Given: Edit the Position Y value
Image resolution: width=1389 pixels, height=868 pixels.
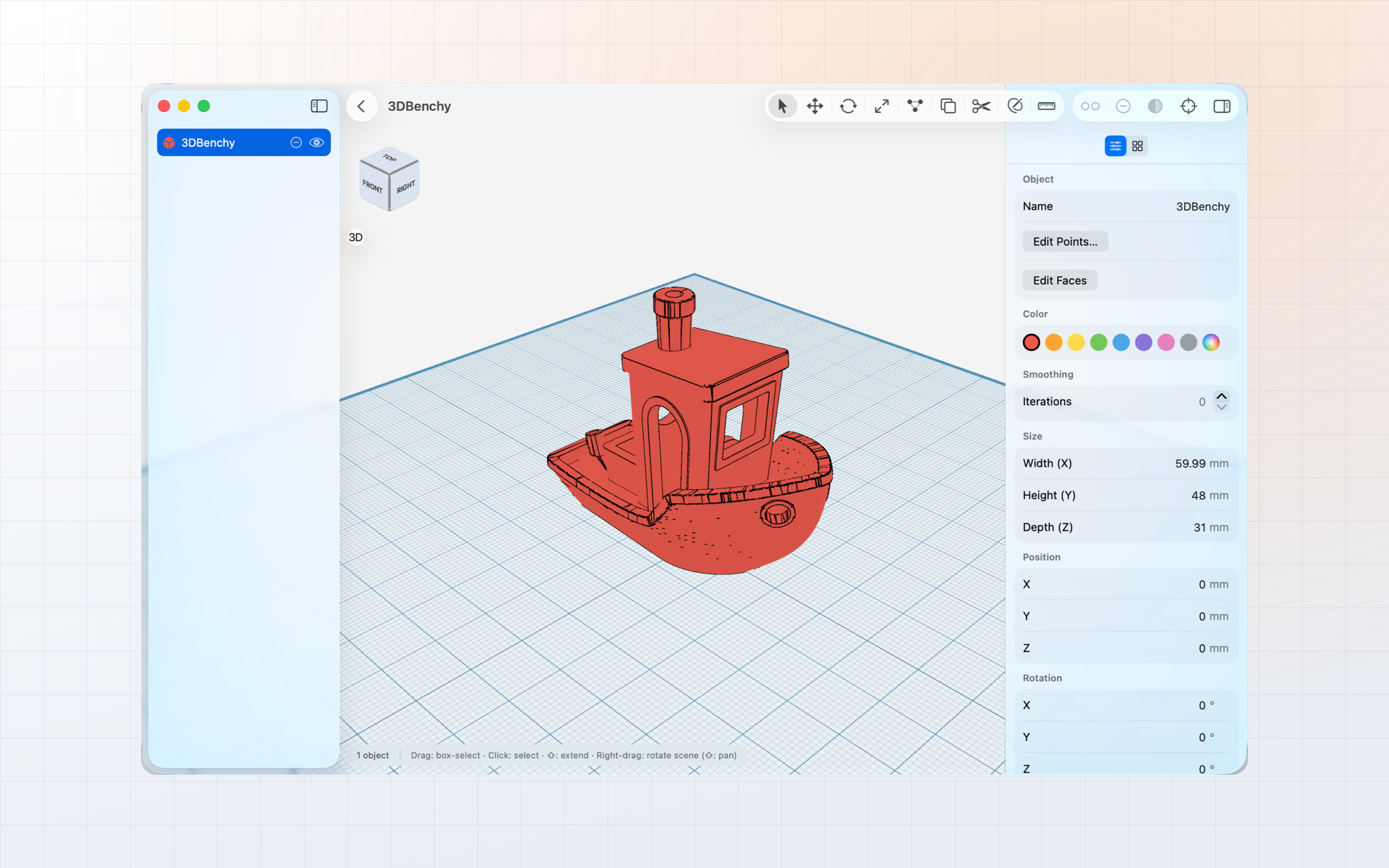Looking at the screenshot, I should point(1202,617).
